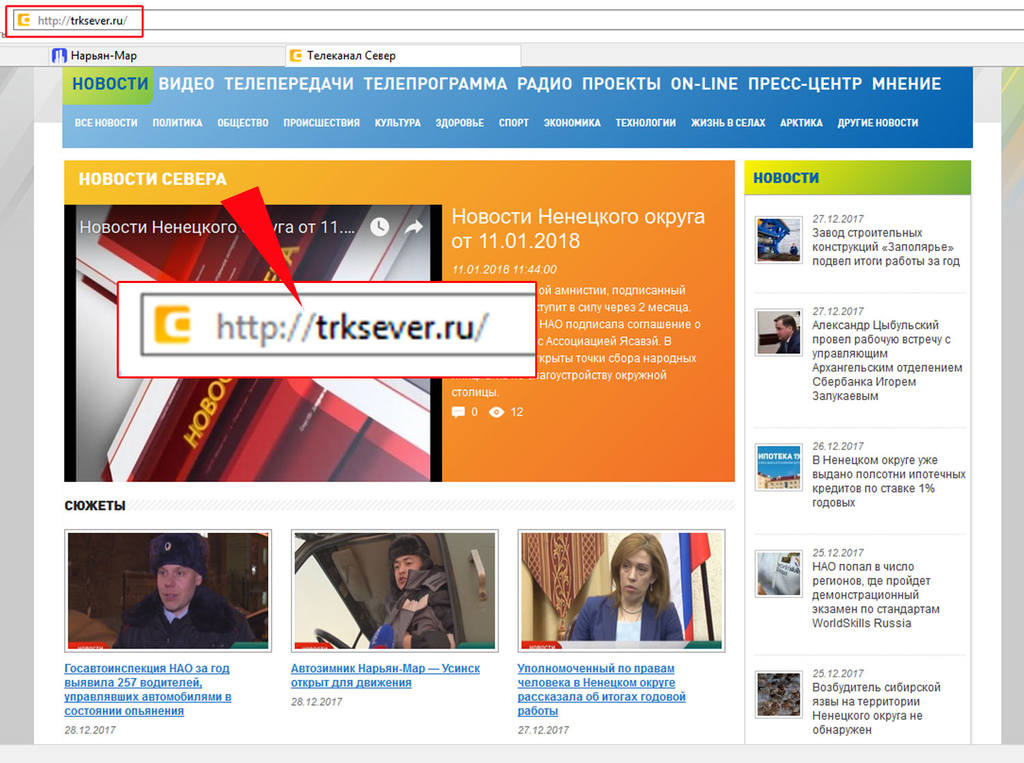Click the share arrow icon on video
The width and height of the screenshot is (1024, 763).
414,227
